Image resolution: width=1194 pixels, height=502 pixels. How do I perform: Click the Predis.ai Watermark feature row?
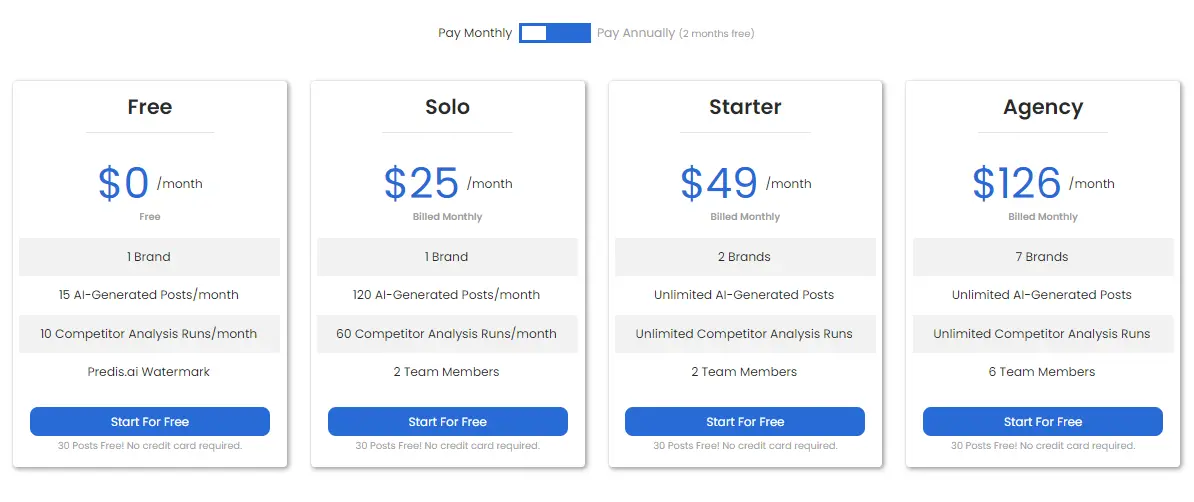coord(149,372)
